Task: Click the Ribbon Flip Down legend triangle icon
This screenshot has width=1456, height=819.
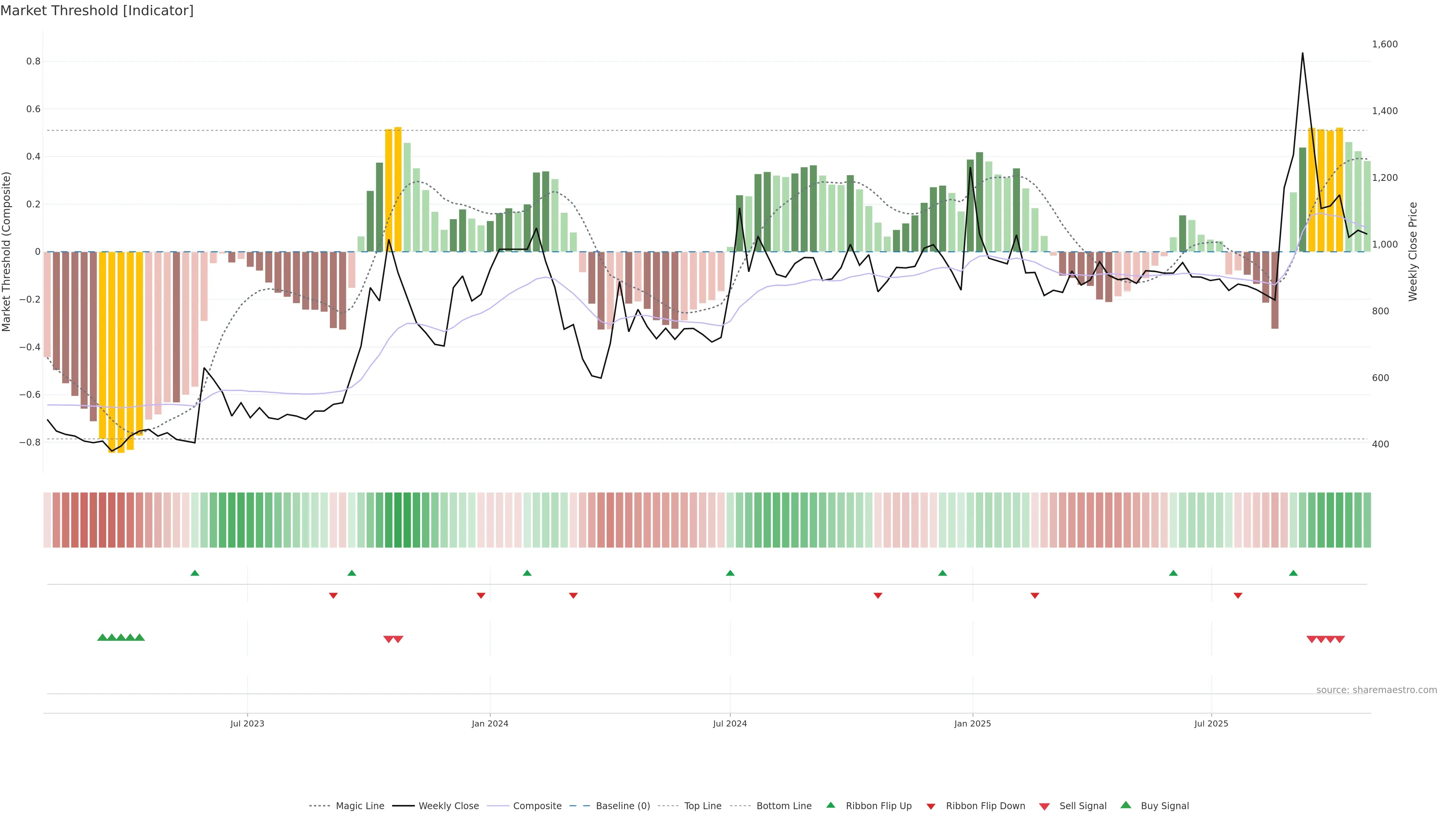Action: click(x=931, y=806)
